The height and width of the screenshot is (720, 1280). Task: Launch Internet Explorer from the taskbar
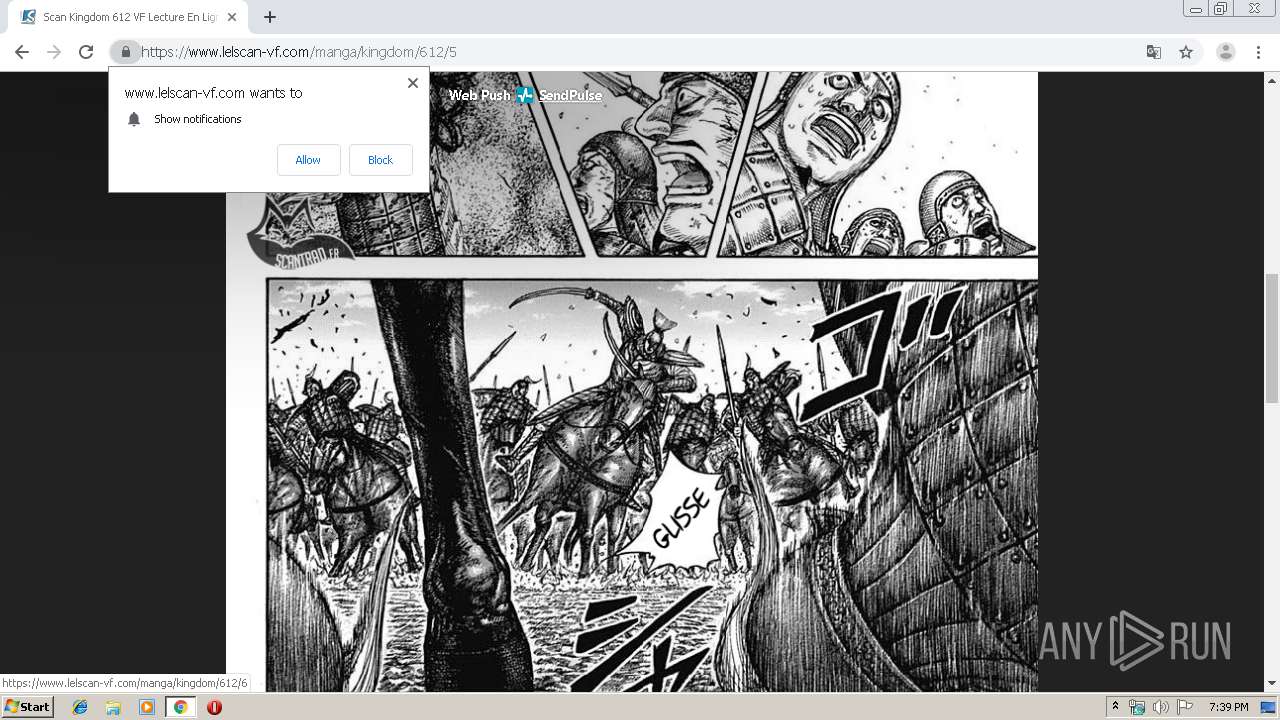click(80, 707)
